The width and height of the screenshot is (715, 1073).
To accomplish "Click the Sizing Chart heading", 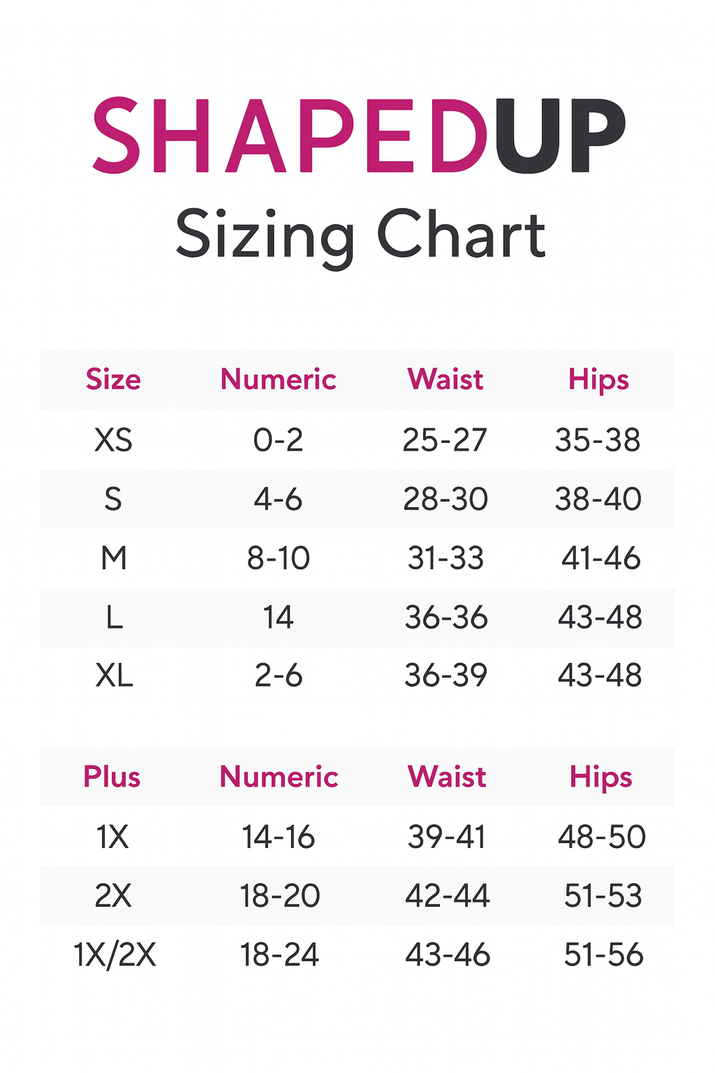I will [x=360, y=236].
